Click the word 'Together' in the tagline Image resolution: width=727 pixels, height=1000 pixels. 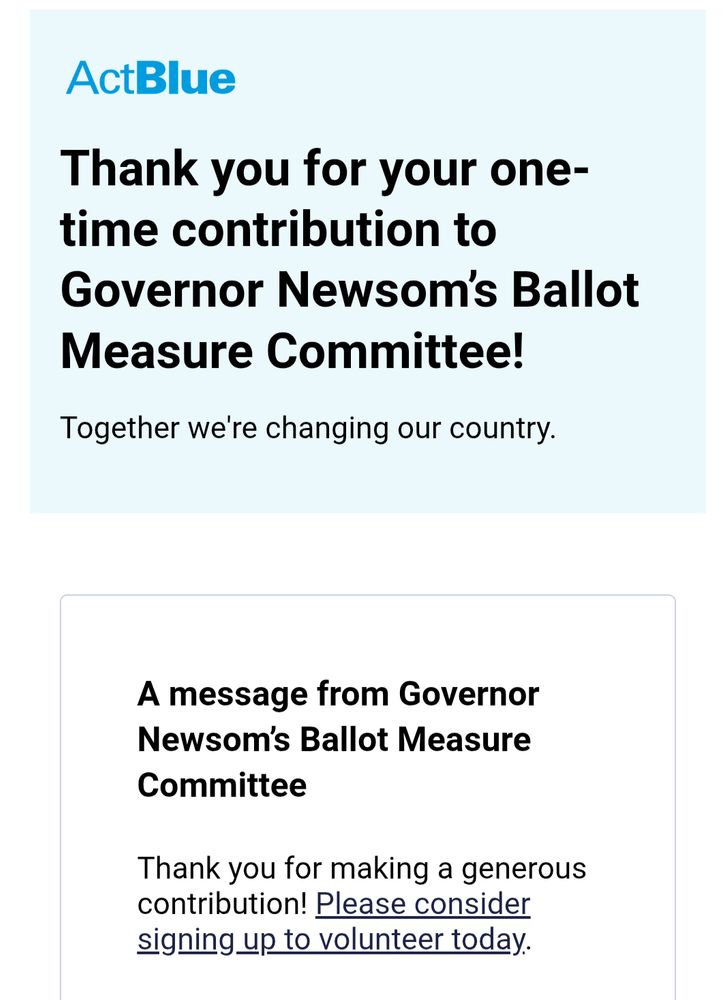click(x=120, y=429)
